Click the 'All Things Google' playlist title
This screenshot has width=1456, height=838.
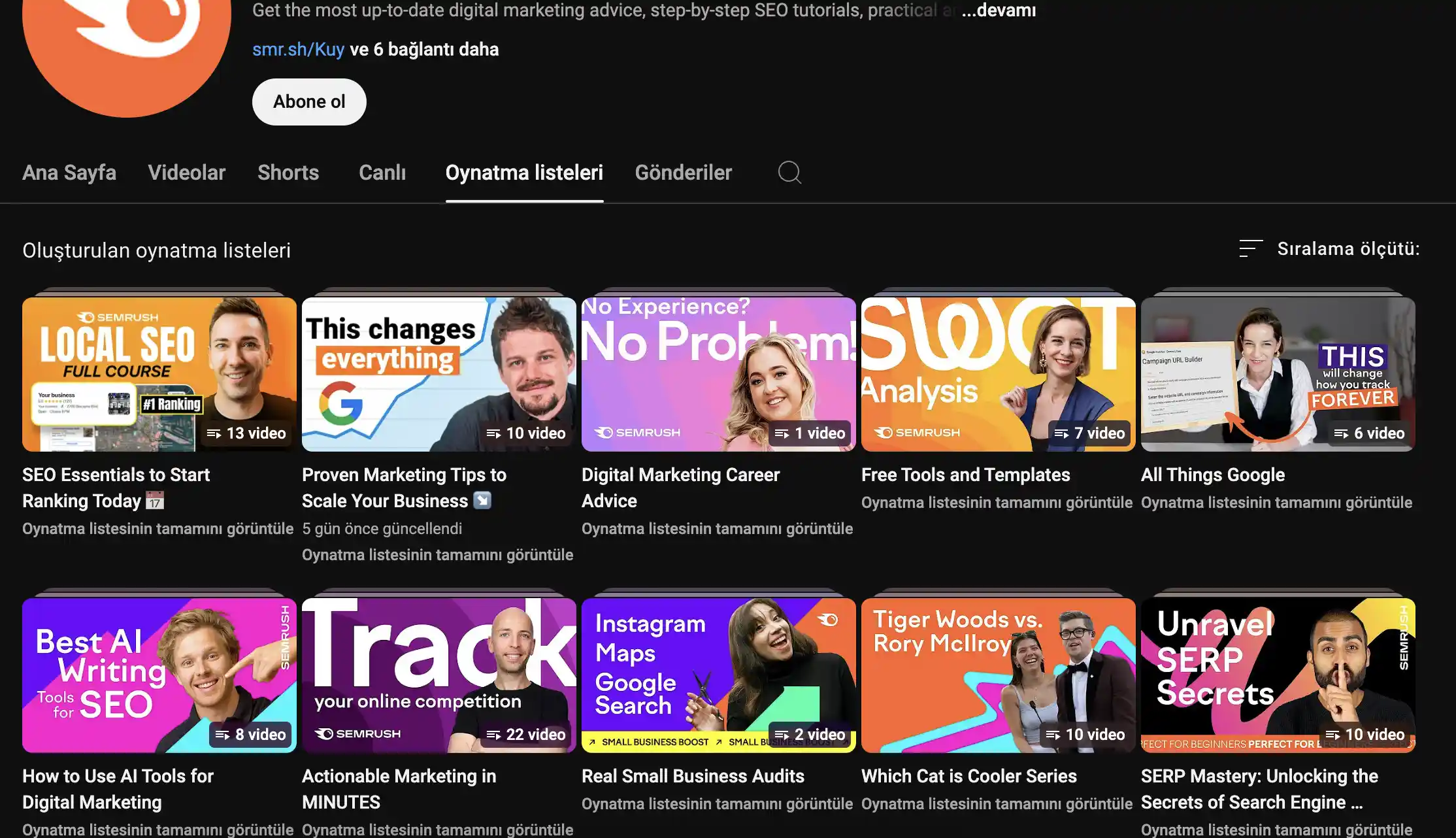[x=1213, y=475]
